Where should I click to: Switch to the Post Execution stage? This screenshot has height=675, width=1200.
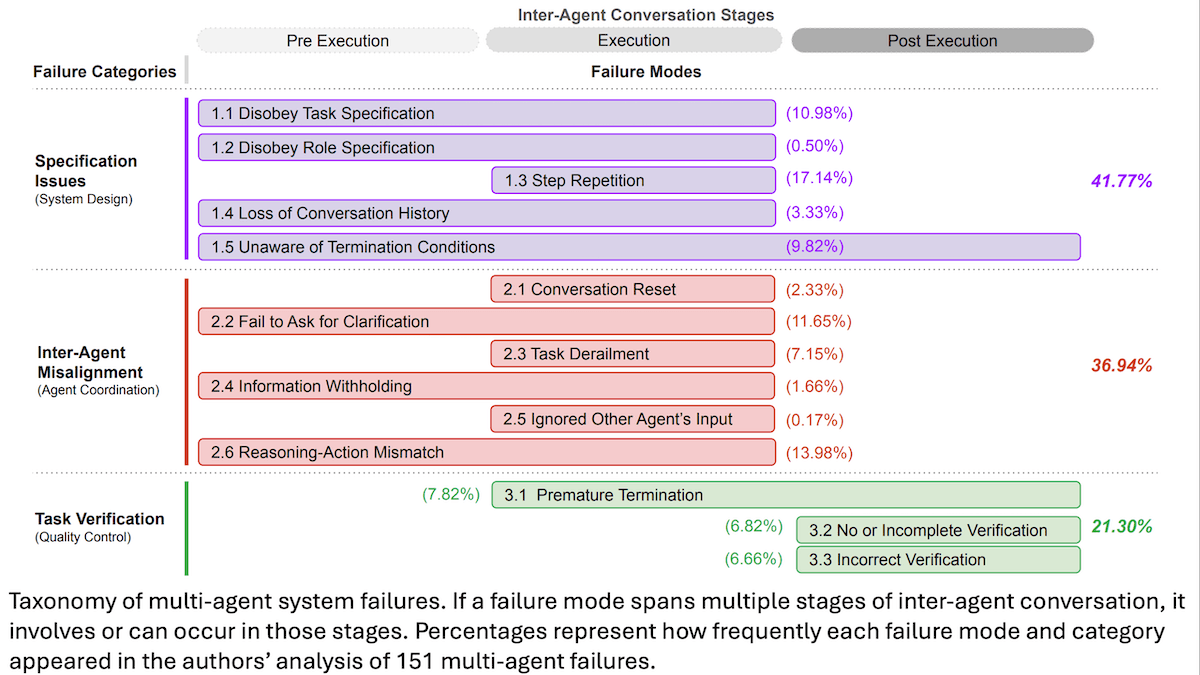[942, 41]
